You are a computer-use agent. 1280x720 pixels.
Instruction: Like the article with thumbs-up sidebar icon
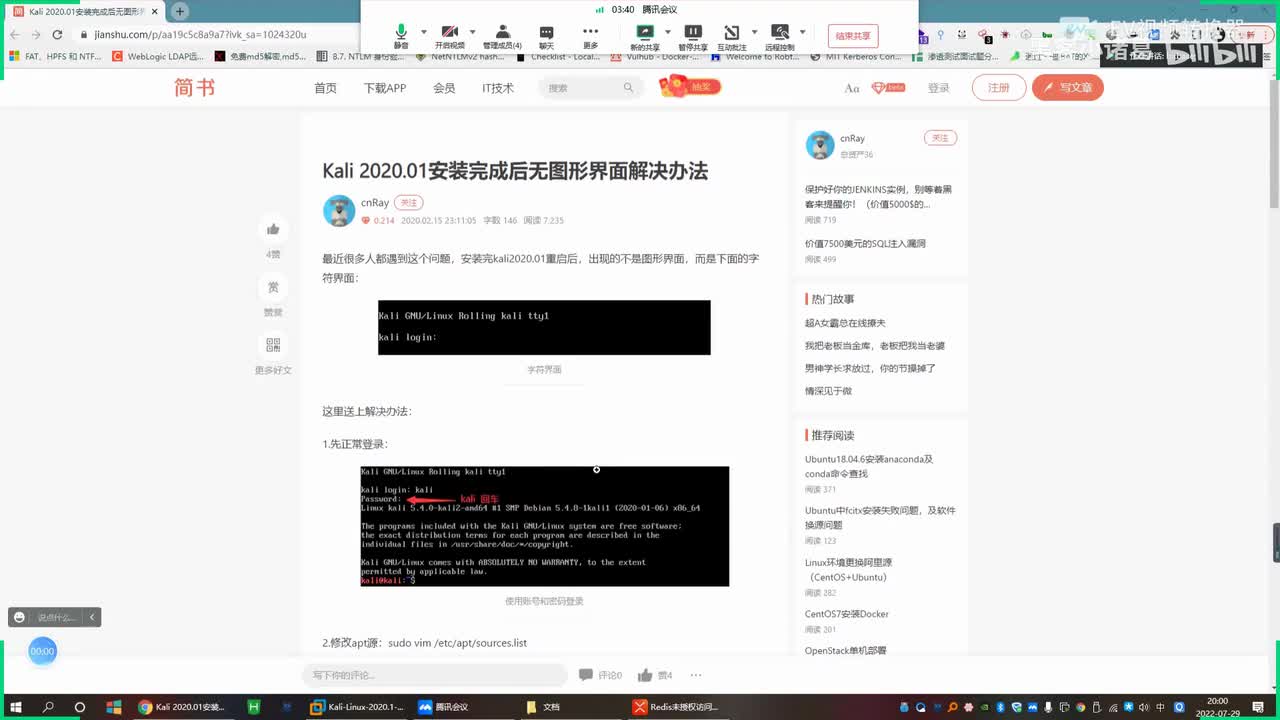[x=273, y=229]
